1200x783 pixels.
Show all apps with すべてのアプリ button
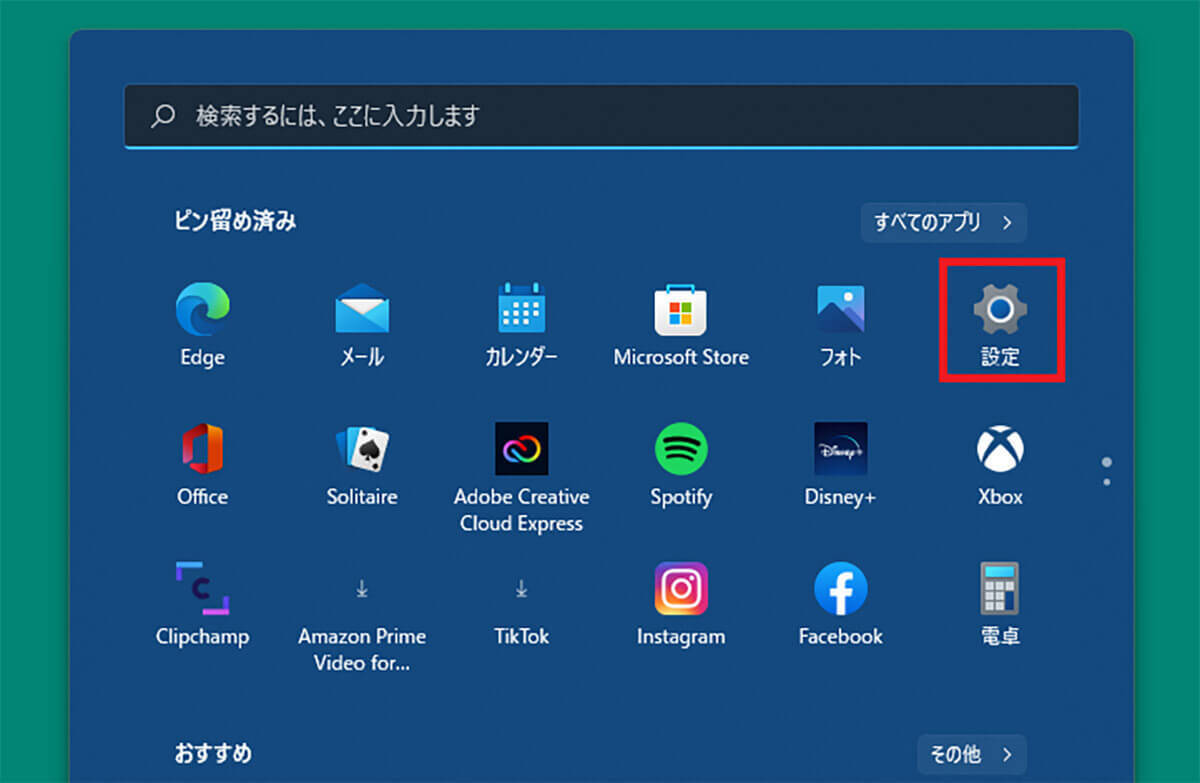point(943,222)
